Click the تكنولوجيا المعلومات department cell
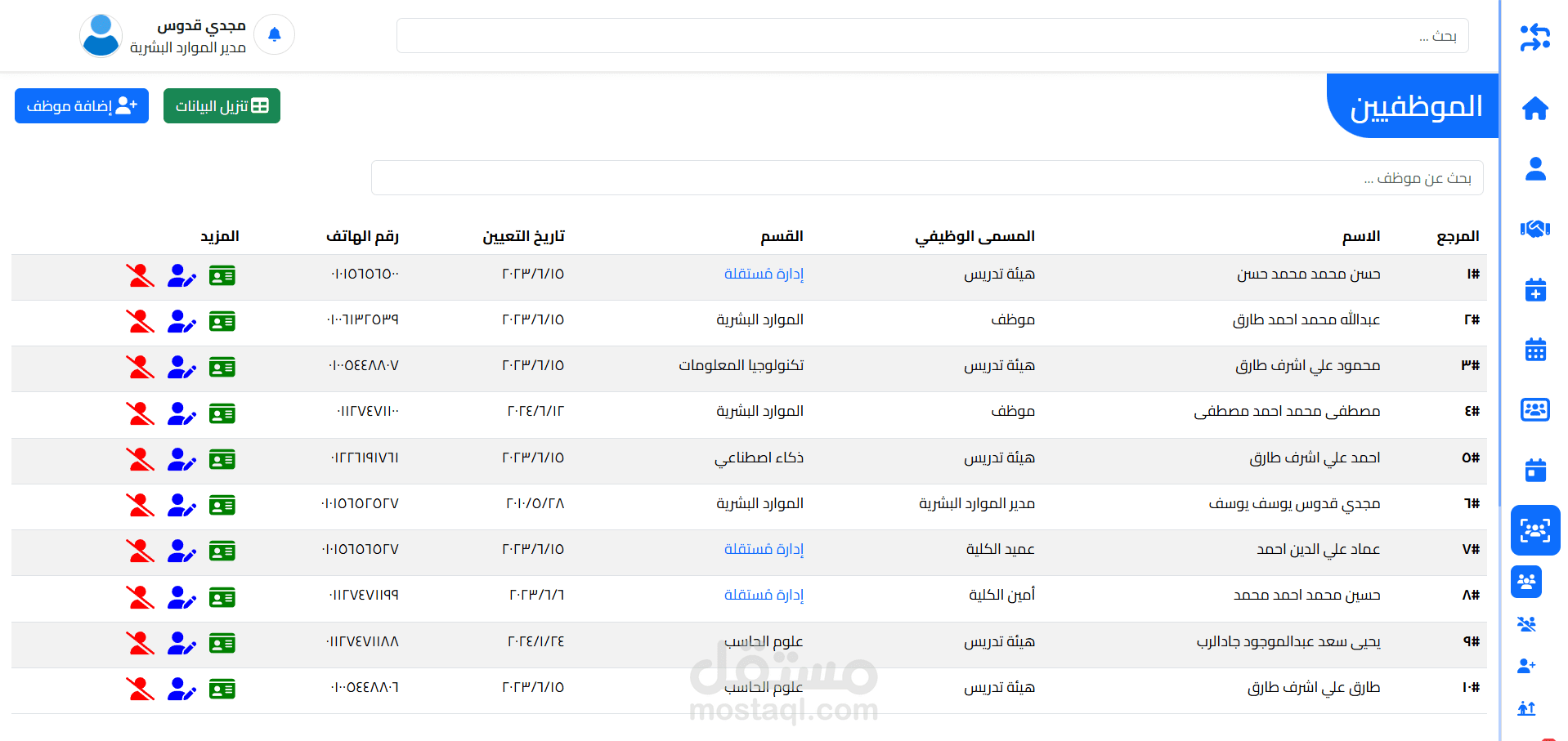Screen dimensions: 1568x741 741,366
